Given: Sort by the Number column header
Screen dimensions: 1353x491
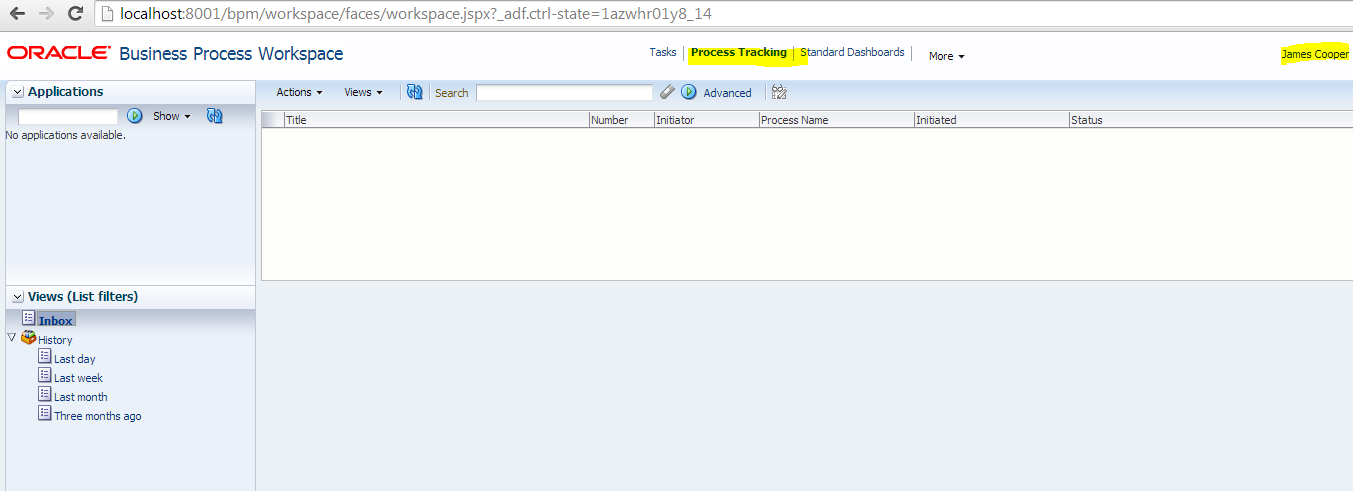Looking at the screenshot, I should pos(621,120).
